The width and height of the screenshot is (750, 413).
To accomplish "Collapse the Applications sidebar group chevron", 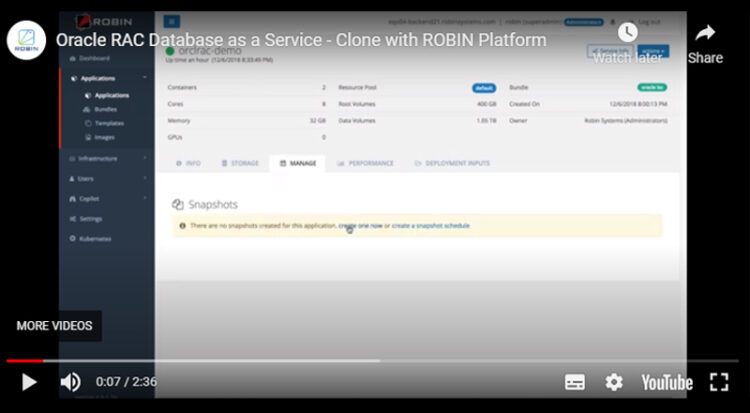I will [145, 78].
